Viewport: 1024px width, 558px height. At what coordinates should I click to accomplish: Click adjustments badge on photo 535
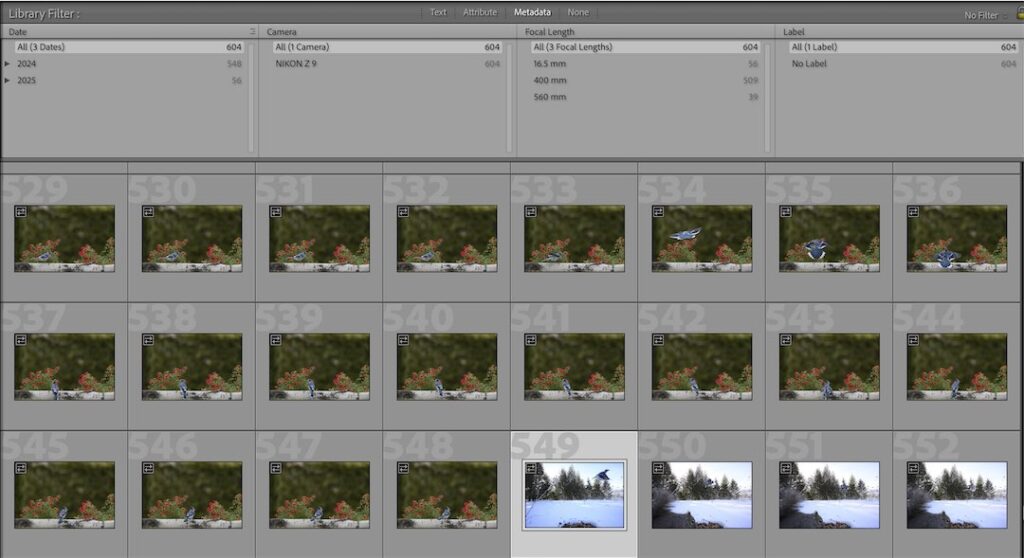[786, 212]
